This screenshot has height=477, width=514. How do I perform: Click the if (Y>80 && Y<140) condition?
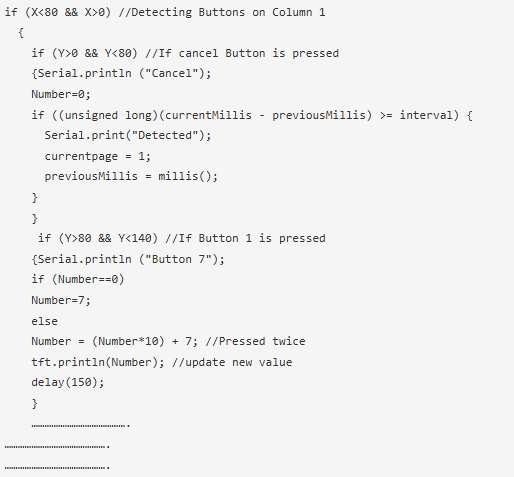click(x=98, y=238)
